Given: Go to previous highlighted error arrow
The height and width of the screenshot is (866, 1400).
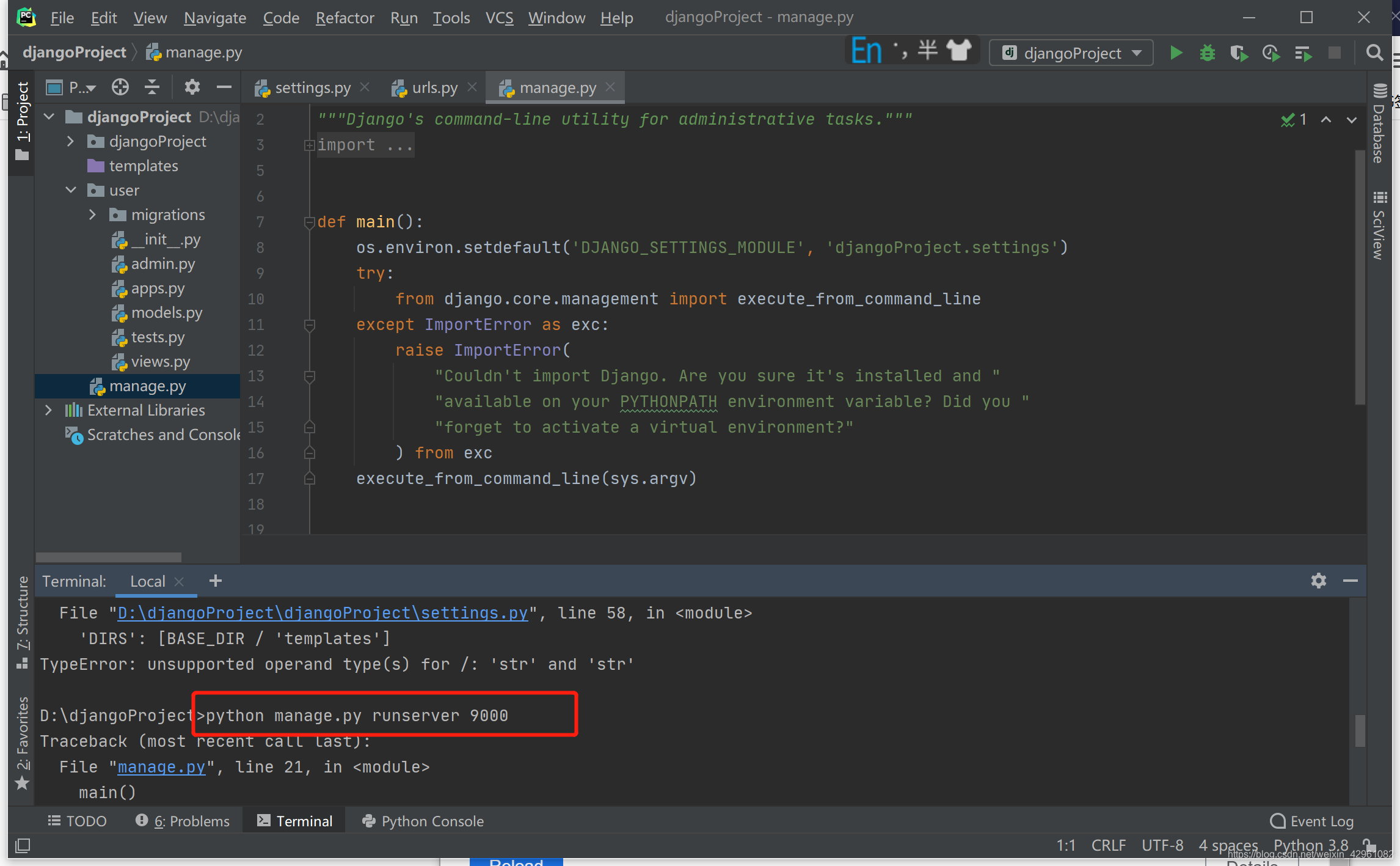Looking at the screenshot, I should click(x=1326, y=120).
